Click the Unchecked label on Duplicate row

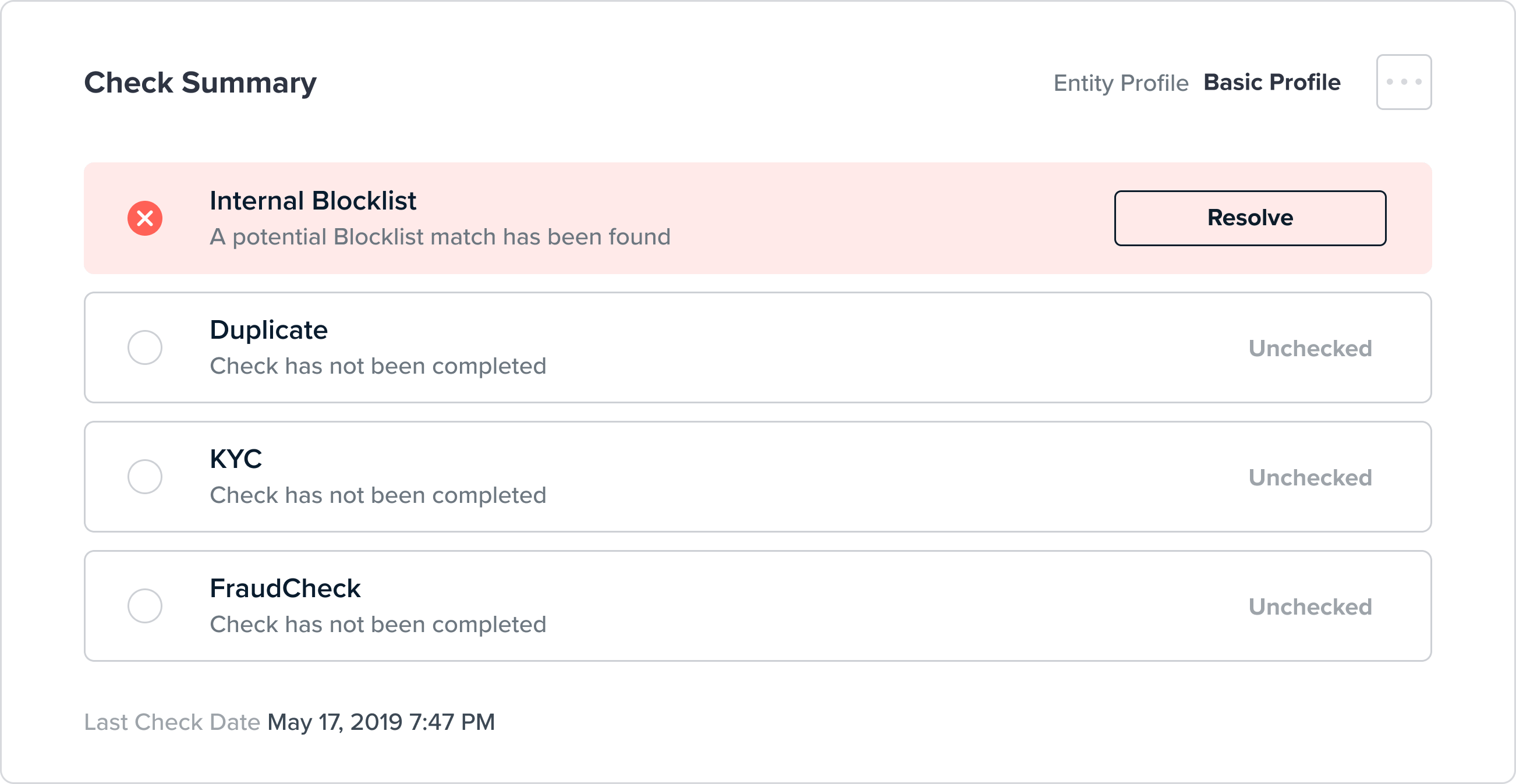click(1309, 348)
